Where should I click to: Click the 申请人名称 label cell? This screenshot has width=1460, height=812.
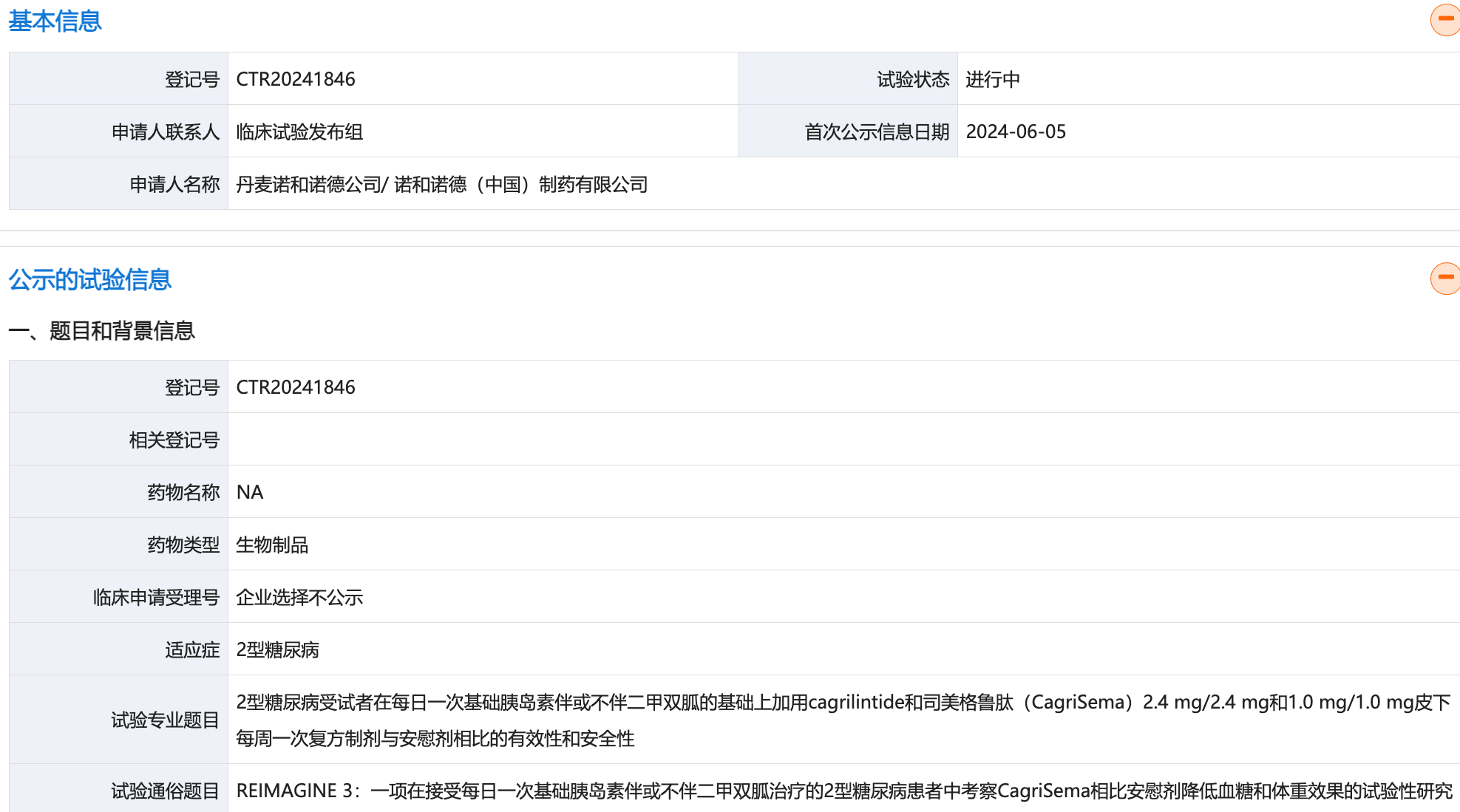118,183
